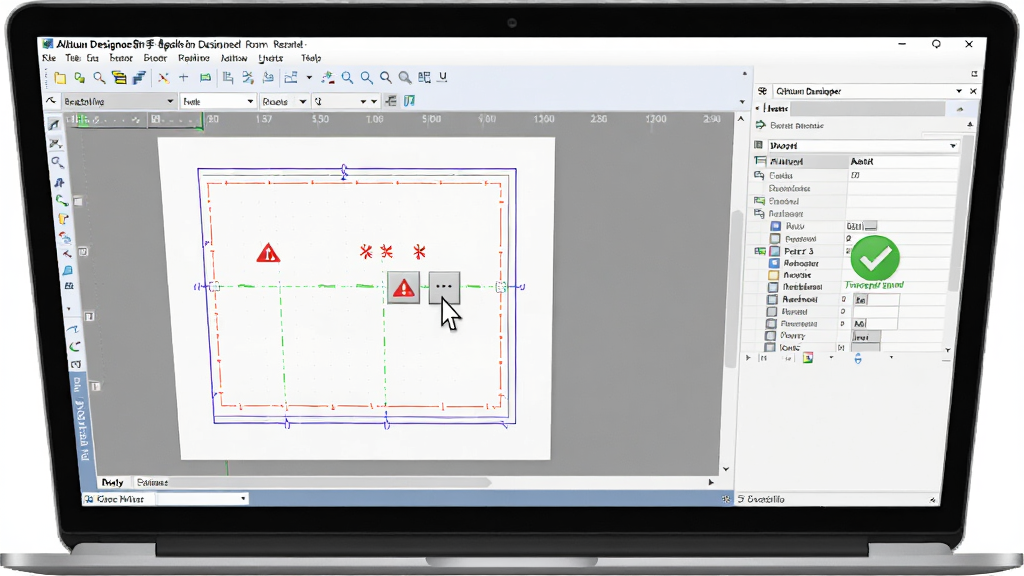
Task: Toggle checkbox for the row with value 'Ineı'
Action: (x=771, y=336)
